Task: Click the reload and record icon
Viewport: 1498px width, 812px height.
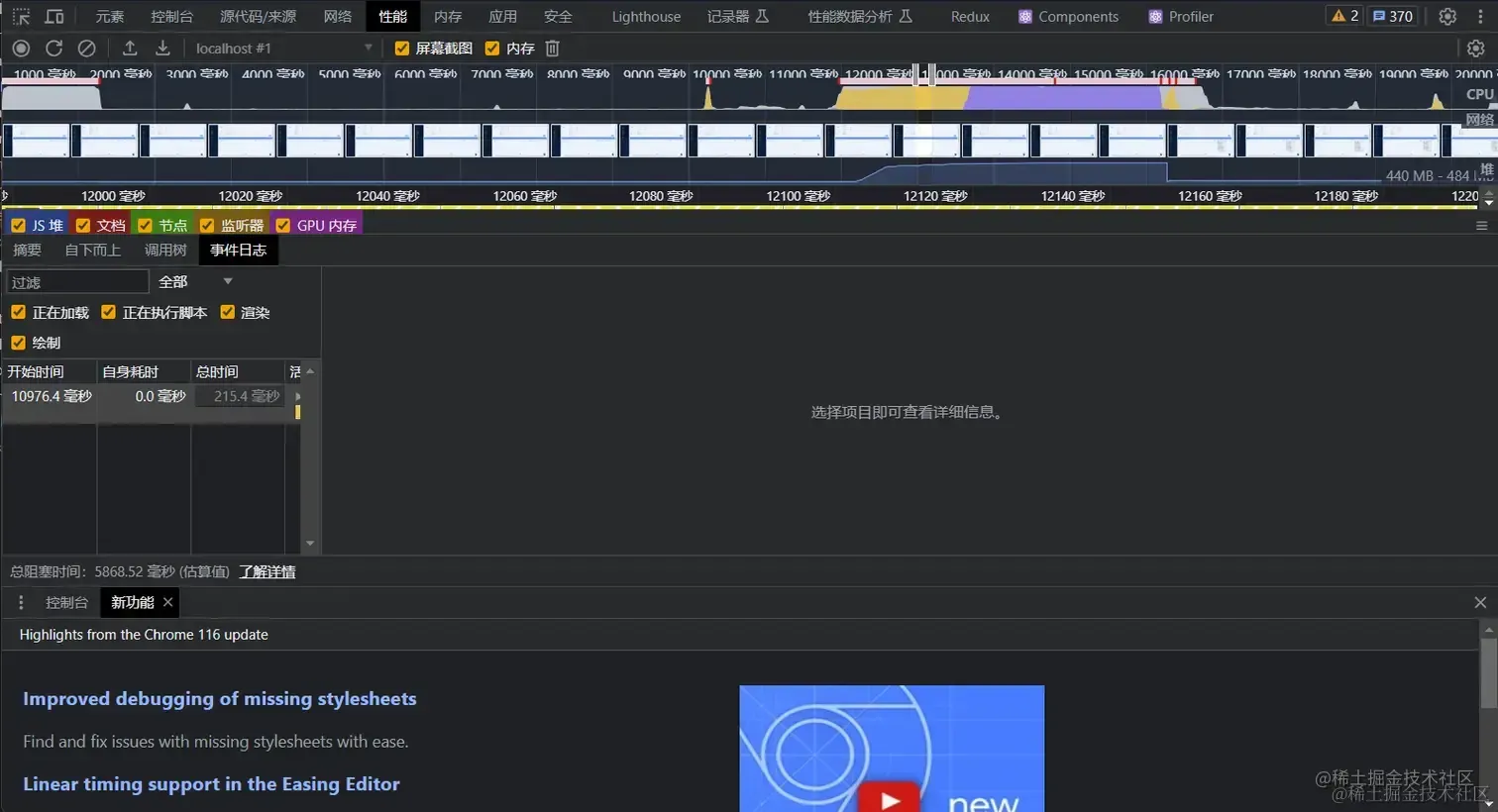Action: [x=53, y=48]
